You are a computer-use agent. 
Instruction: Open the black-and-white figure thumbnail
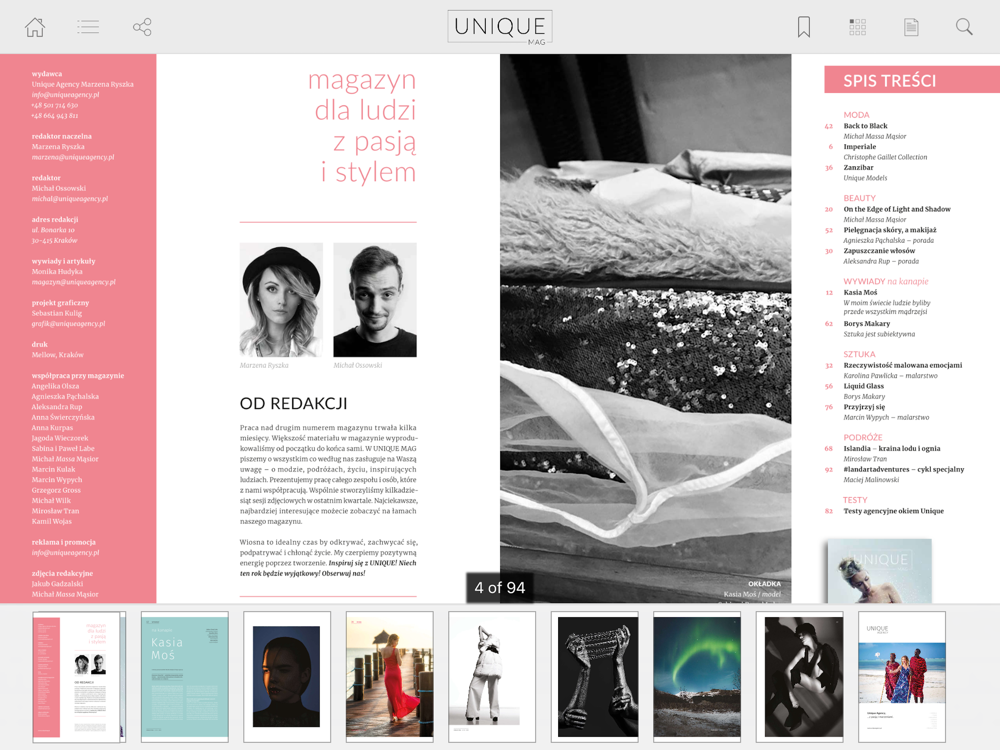pos(799,677)
